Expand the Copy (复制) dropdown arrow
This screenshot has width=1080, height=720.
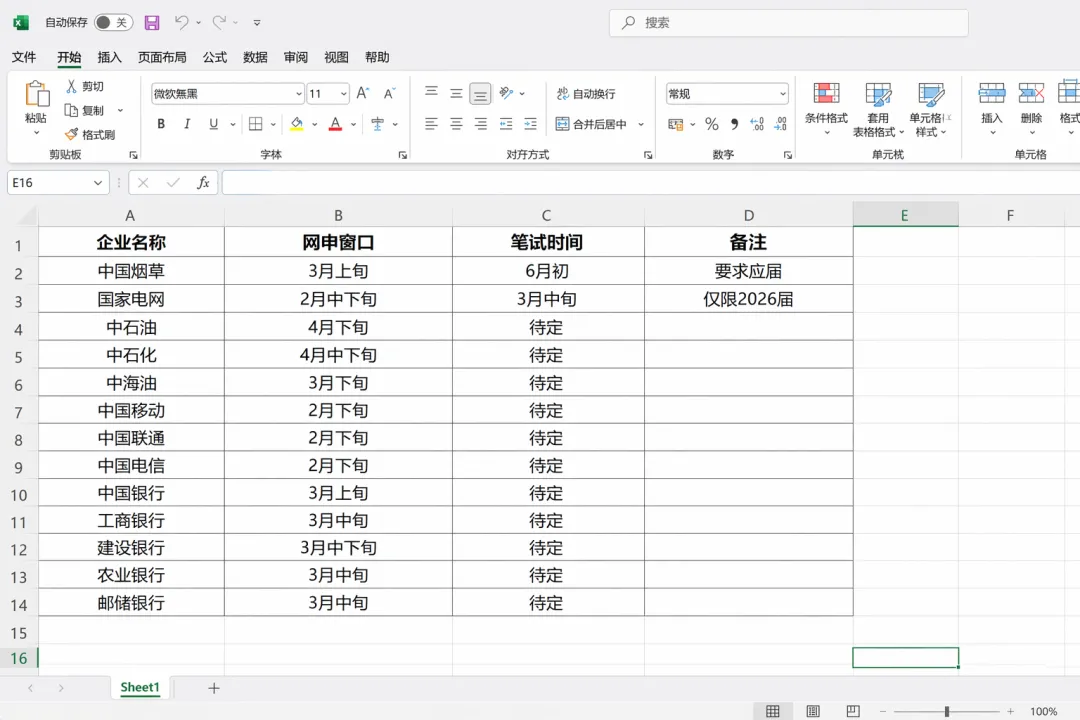(121, 110)
